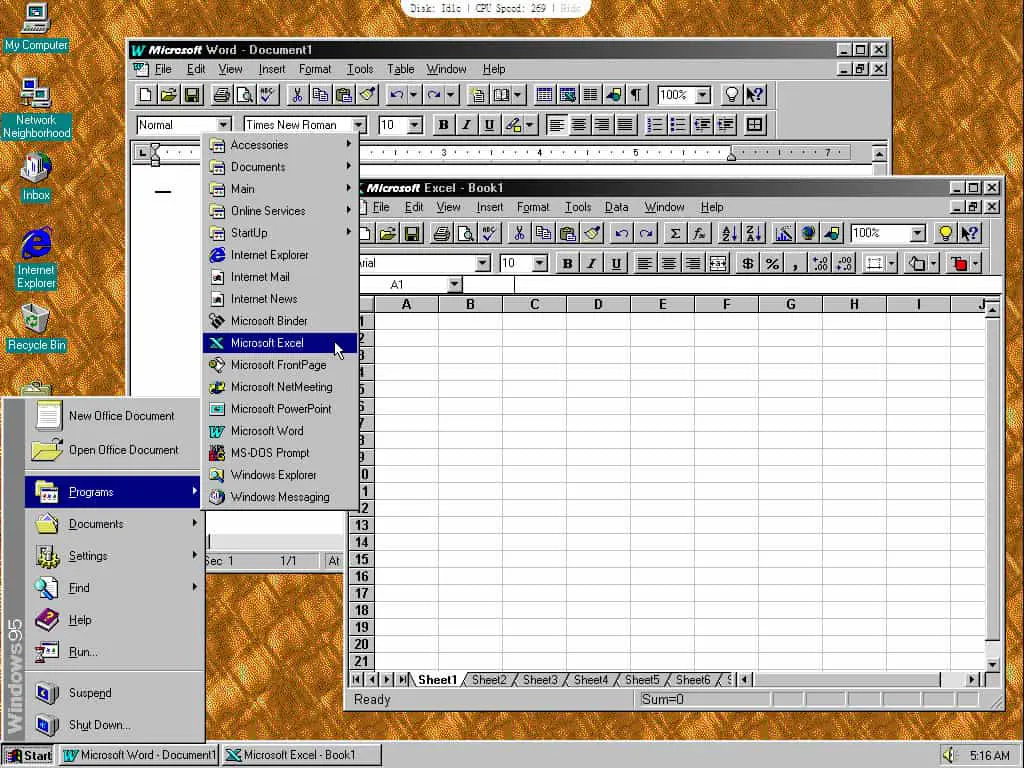Expand Excel's Name Box dropdown arrow
The image size is (1024, 768).
455,284
